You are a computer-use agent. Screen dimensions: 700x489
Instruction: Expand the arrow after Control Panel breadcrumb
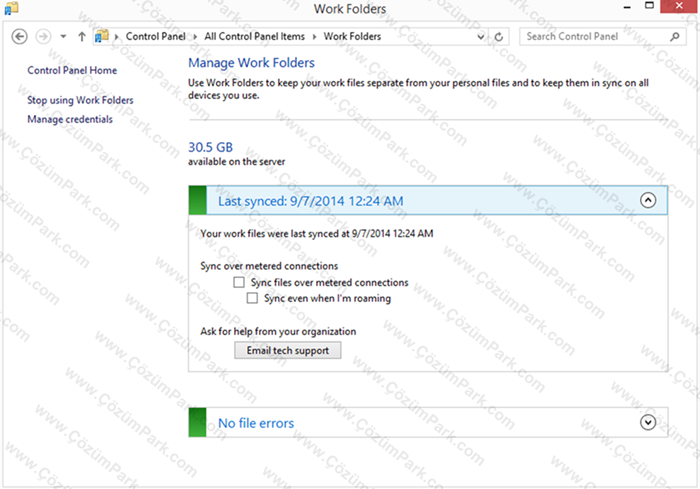click(x=195, y=37)
